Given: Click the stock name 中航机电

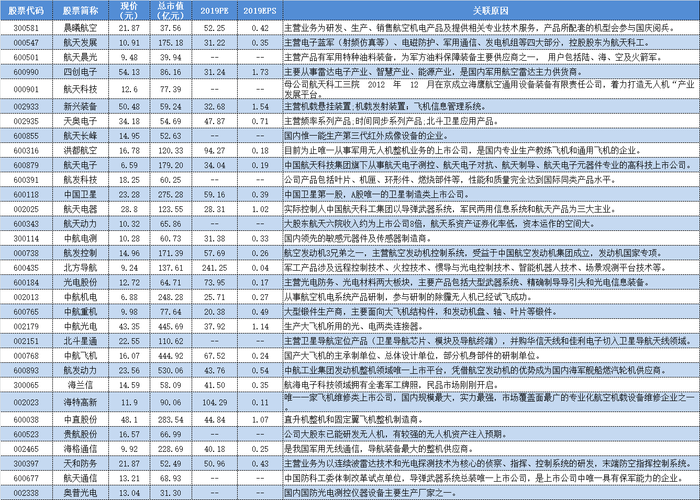Looking at the screenshot, I should click(80, 297).
